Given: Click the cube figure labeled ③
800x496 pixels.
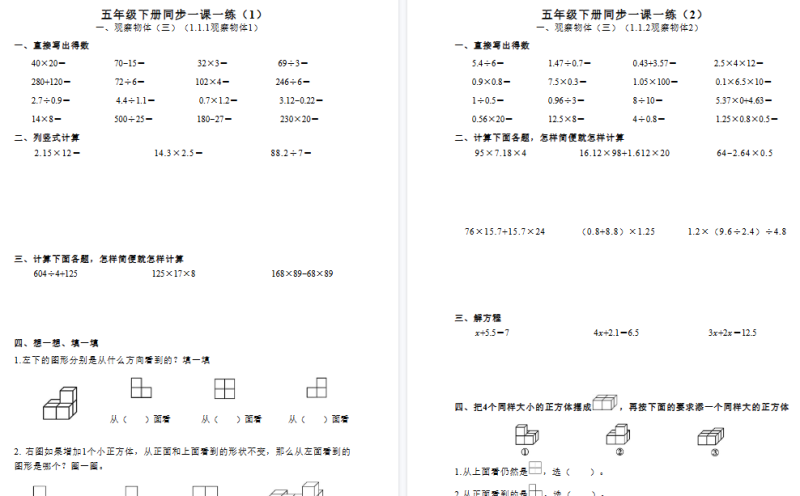Looking at the screenshot, I should pos(711,437).
